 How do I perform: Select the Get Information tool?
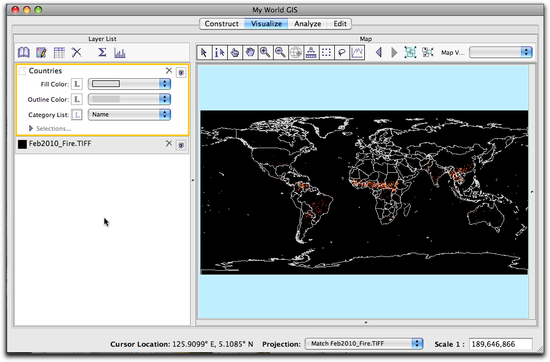click(219, 53)
